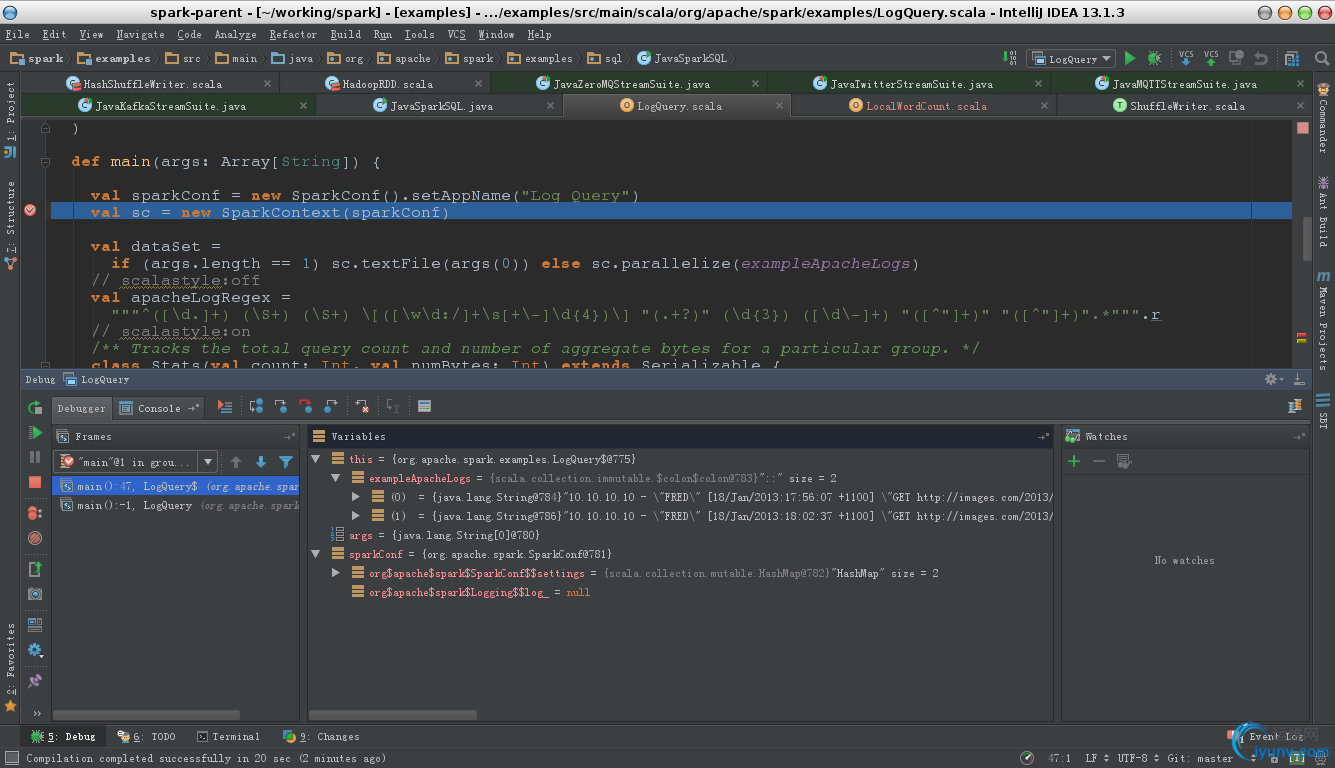The width and height of the screenshot is (1335, 768).
Task: Click the Next Frame down arrow
Action: click(261, 462)
